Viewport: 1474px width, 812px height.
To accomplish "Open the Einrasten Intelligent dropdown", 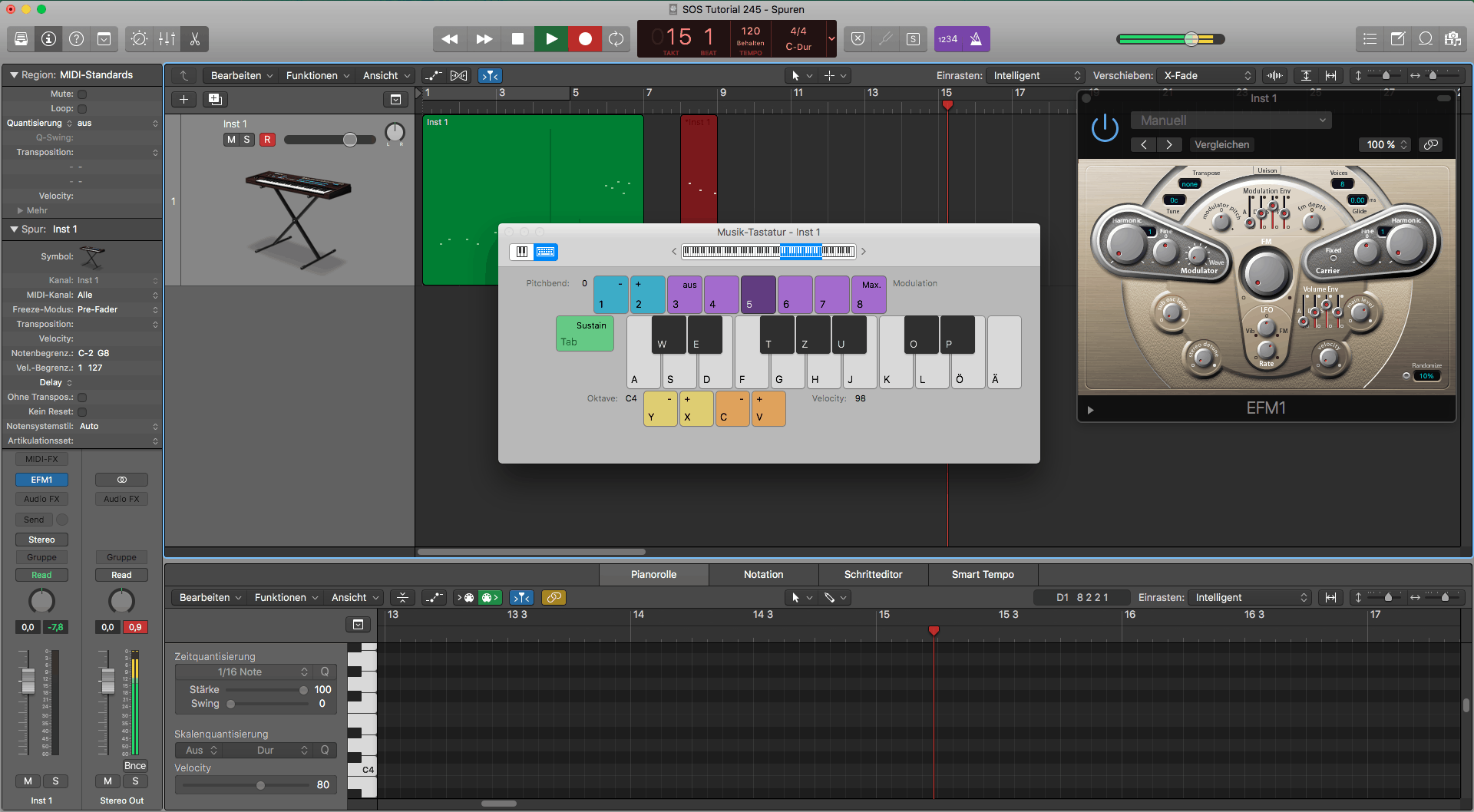I will (x=1036, y=75).
